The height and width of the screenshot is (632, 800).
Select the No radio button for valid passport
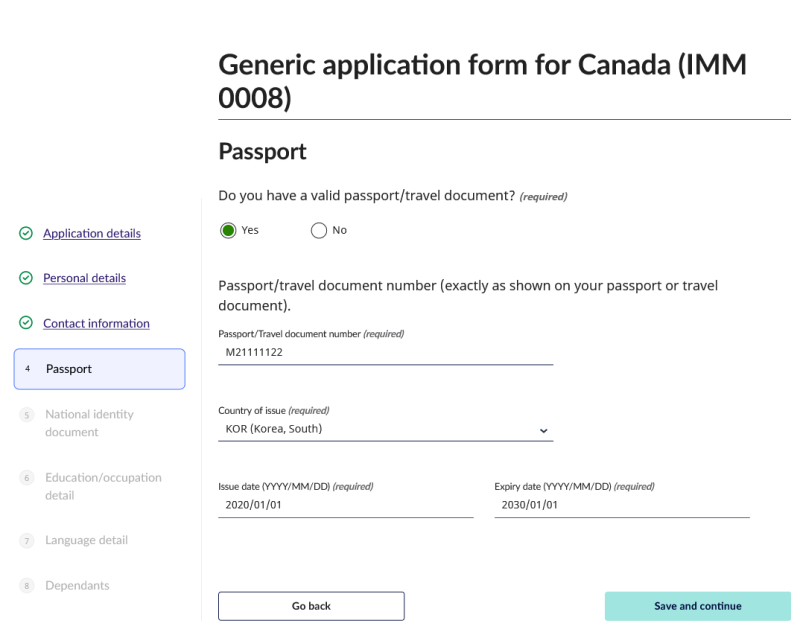coord(319,230)
